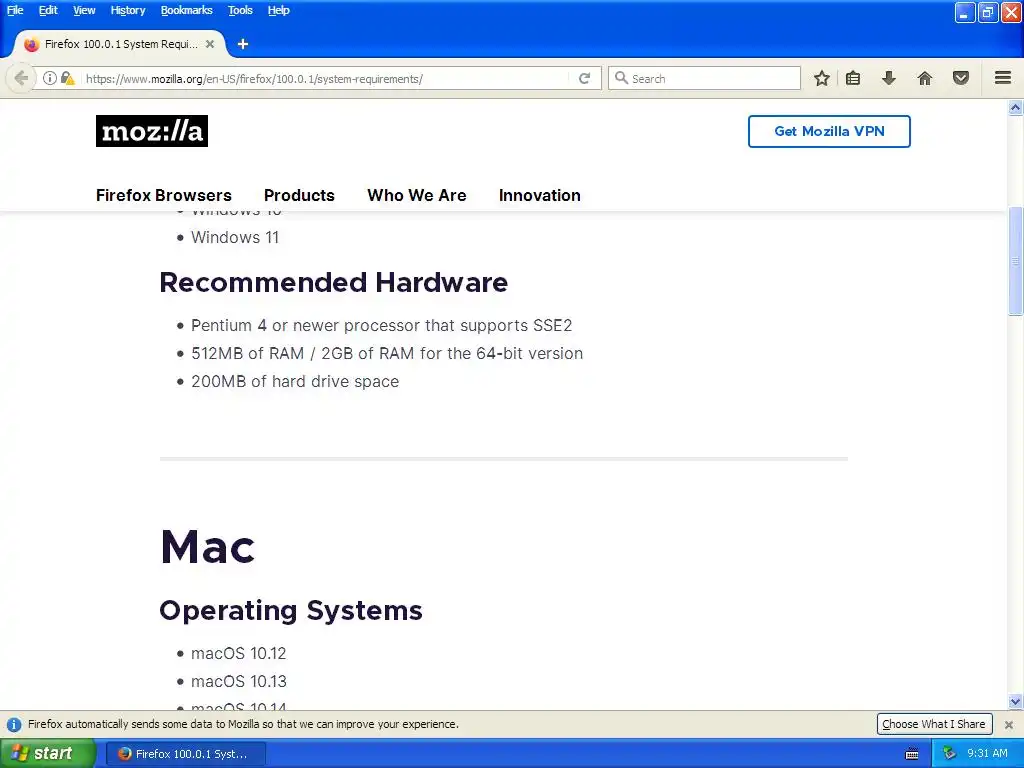Click into the Search box
1024x768 pixels.
coord(704,78)
